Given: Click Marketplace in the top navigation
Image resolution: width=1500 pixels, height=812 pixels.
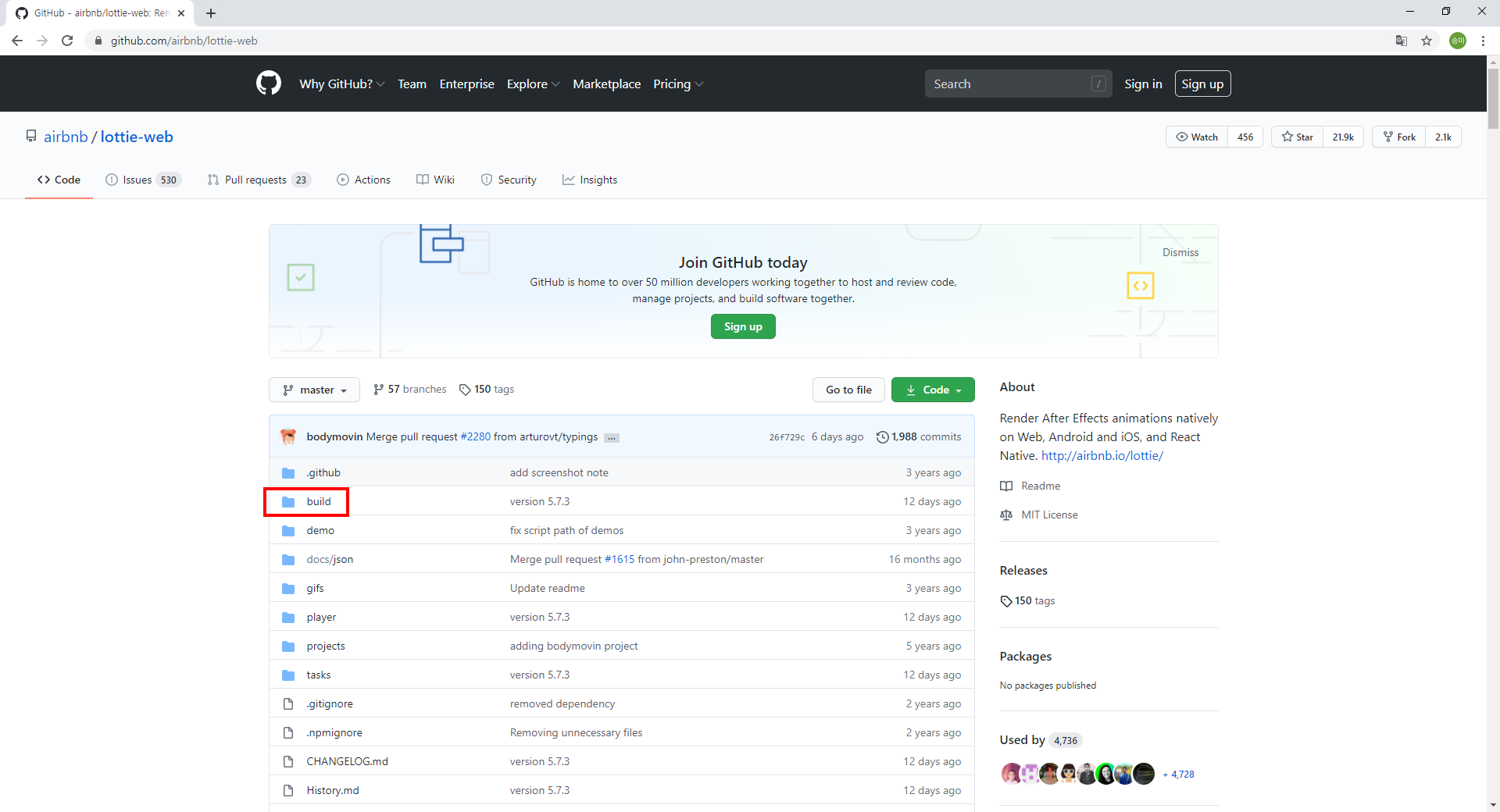Looking at the screenshot, I should (606, 84).
